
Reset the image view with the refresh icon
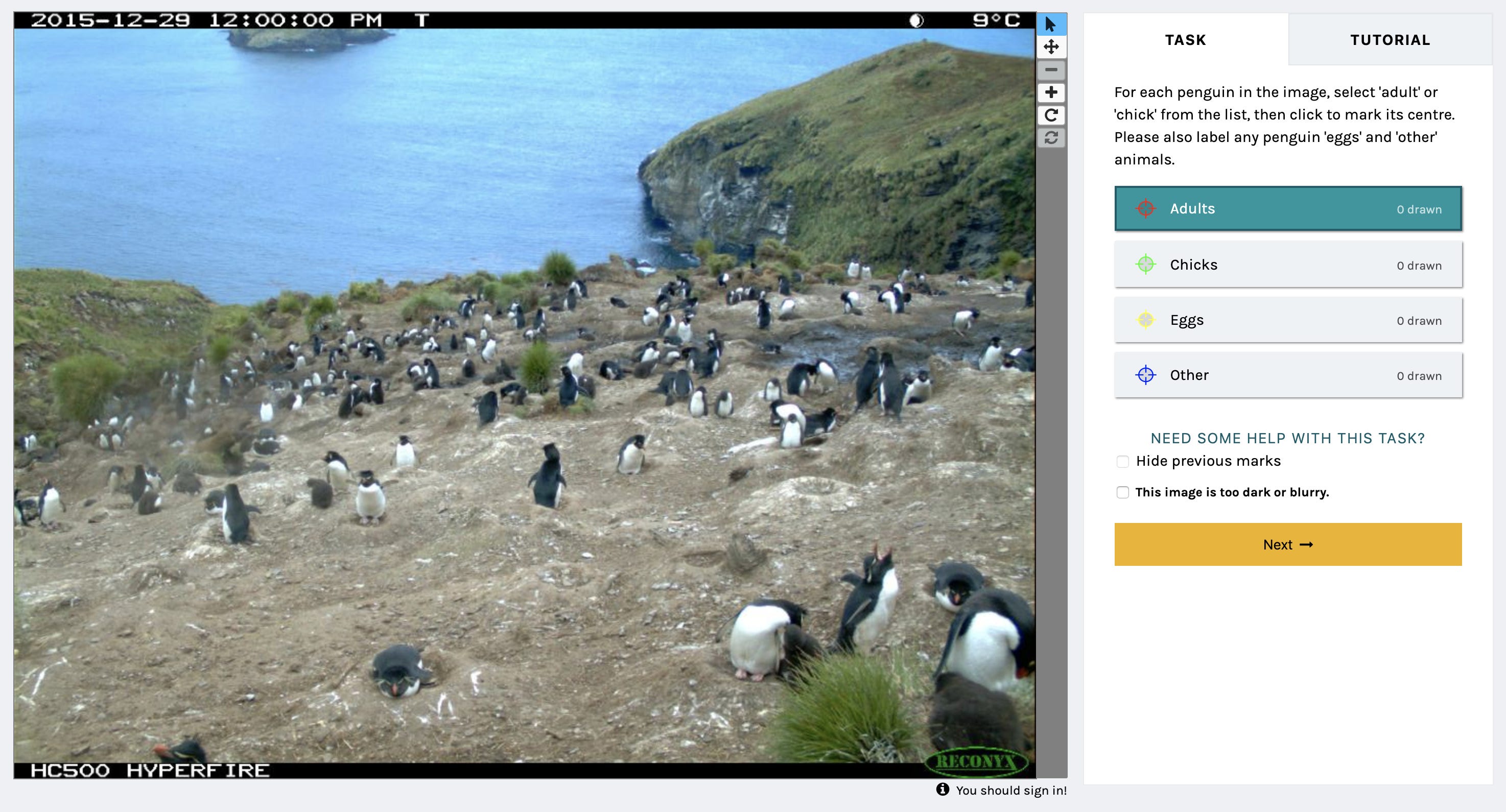1051,138
